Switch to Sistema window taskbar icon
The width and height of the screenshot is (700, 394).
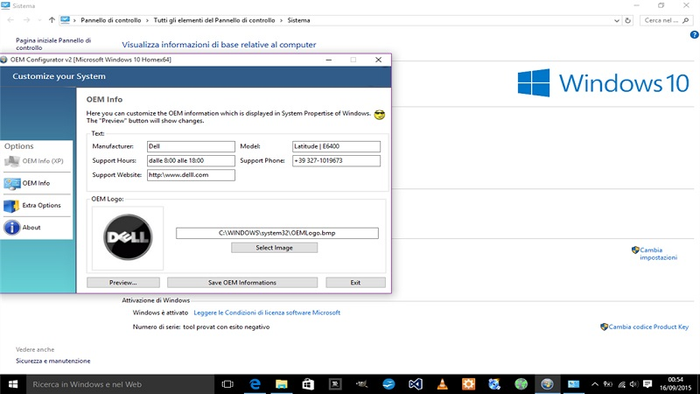574,384
